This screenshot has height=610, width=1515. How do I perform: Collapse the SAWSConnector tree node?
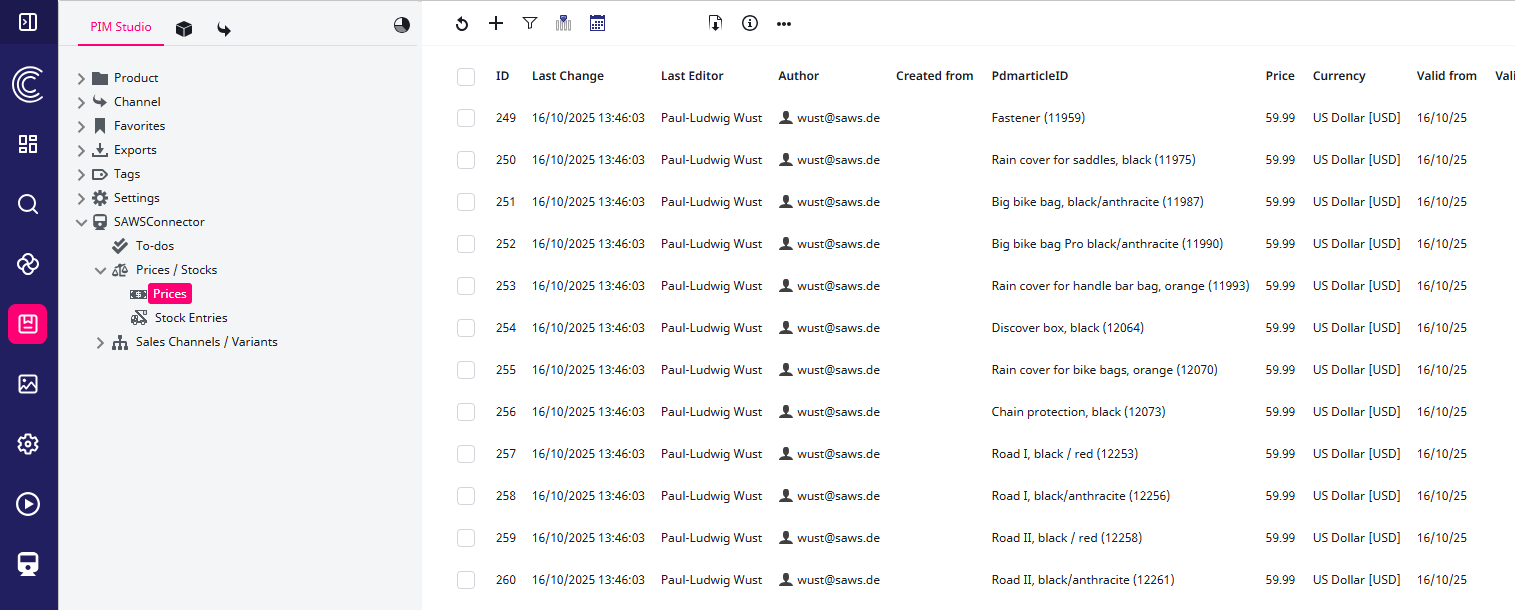pyautogui.click(x=82, y=222)
